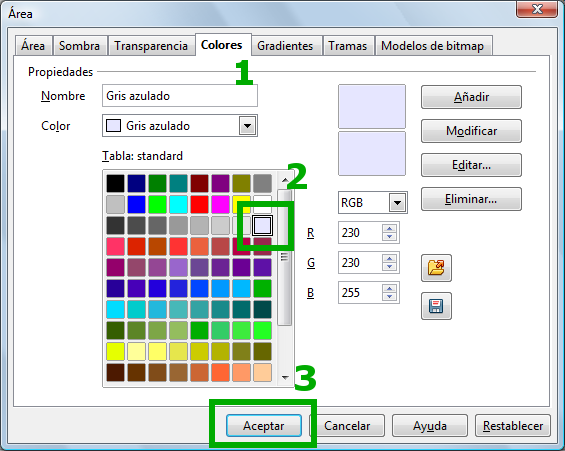Image resolution: width=565 pixels, height=451 pixels.
Task: Increase the B value with up arrow
Action: (390, 289)
